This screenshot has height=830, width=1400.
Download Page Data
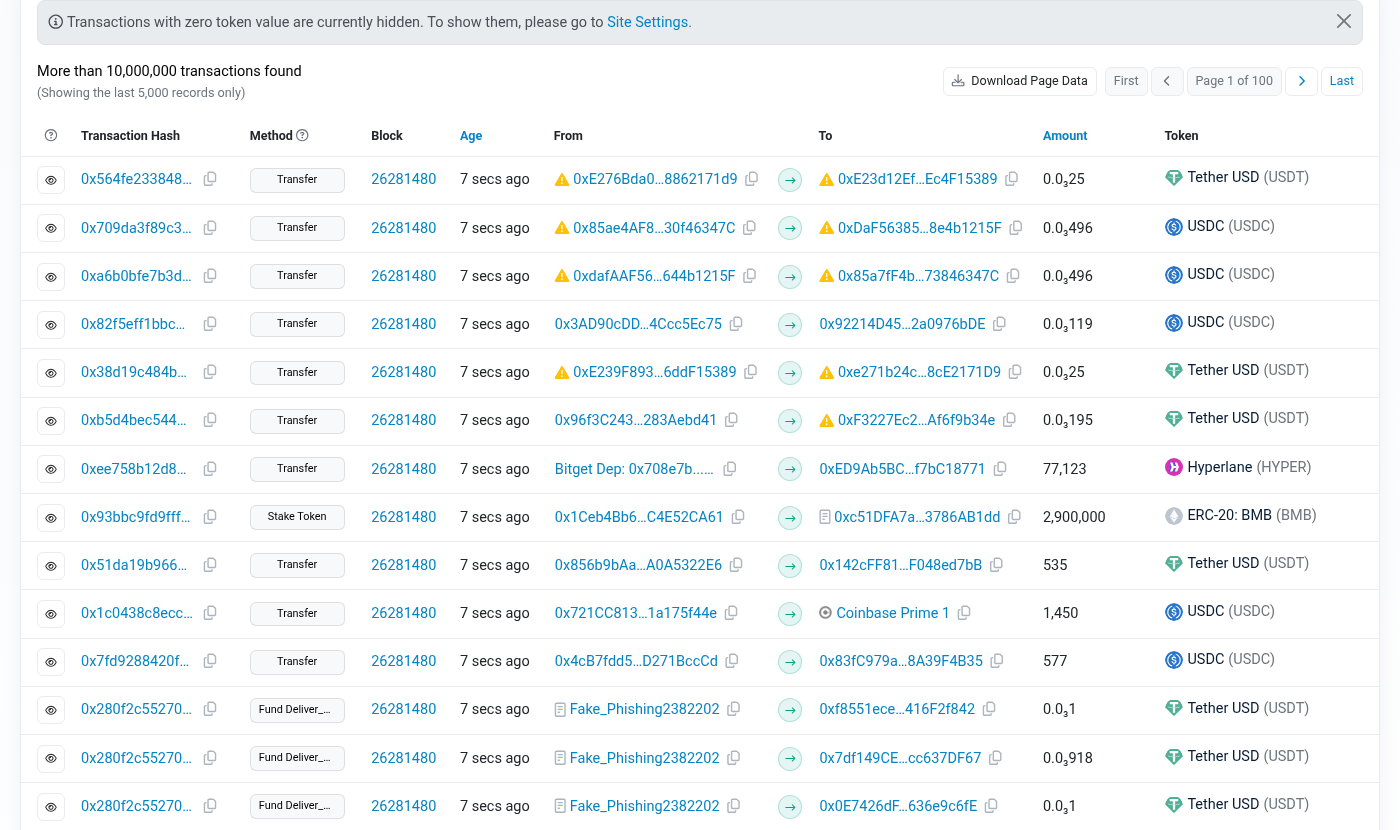click(x=1020, y=81)
